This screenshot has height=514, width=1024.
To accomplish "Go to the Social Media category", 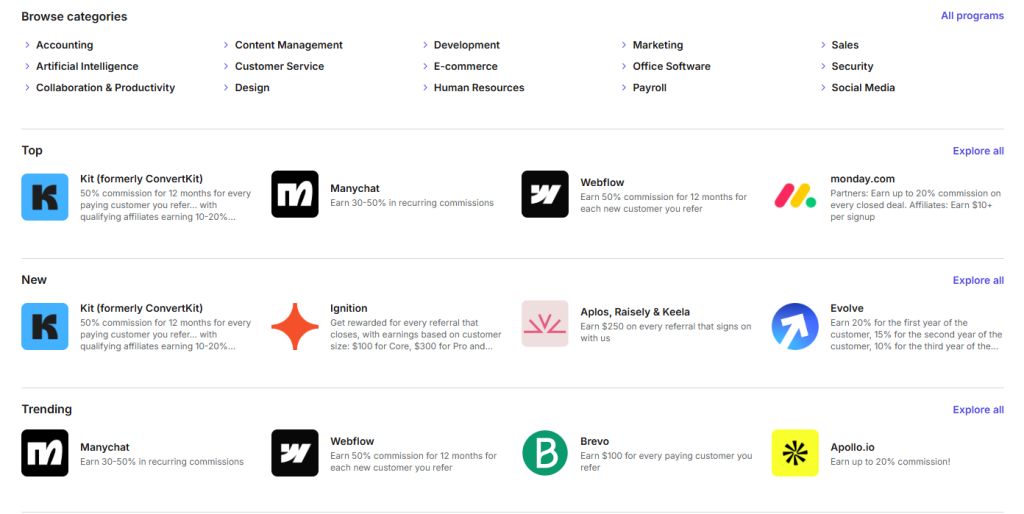I will point(863,88).
